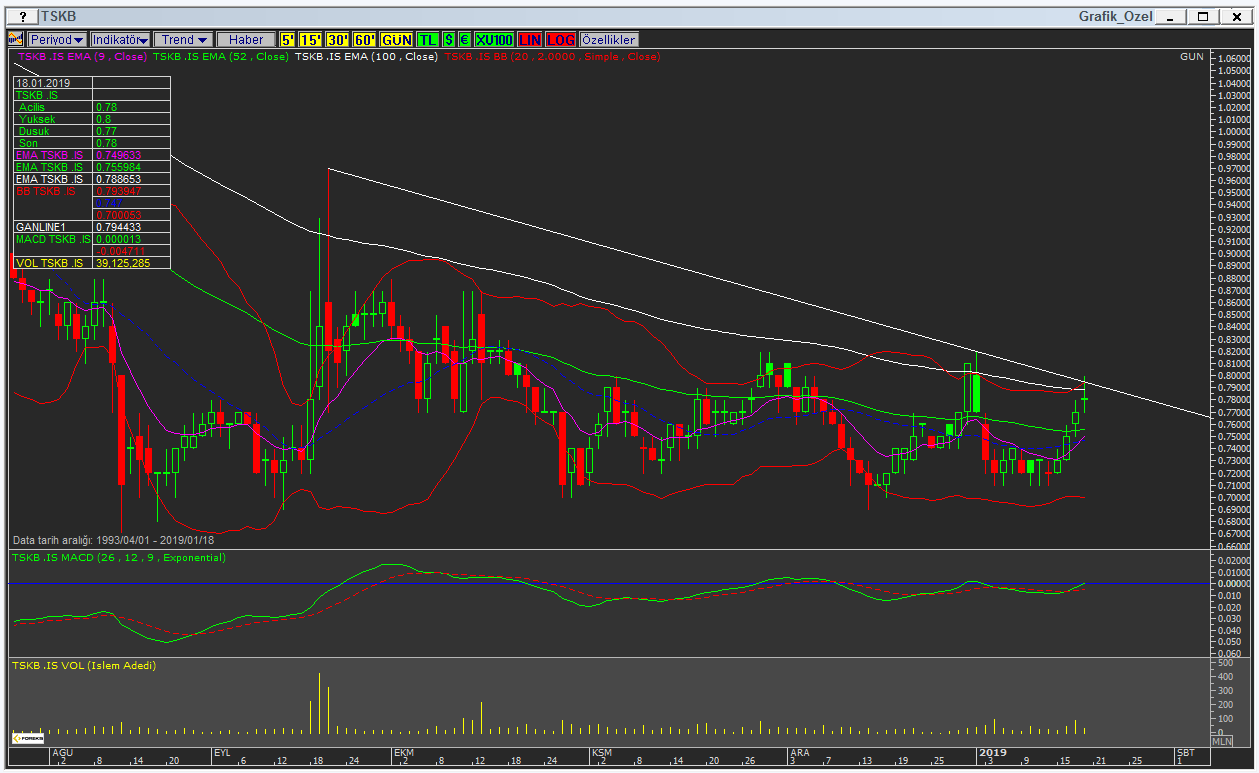Screen dimensions: 1259x773
Task: Open the Trend dropdown
Action: (x=184, y=39)
